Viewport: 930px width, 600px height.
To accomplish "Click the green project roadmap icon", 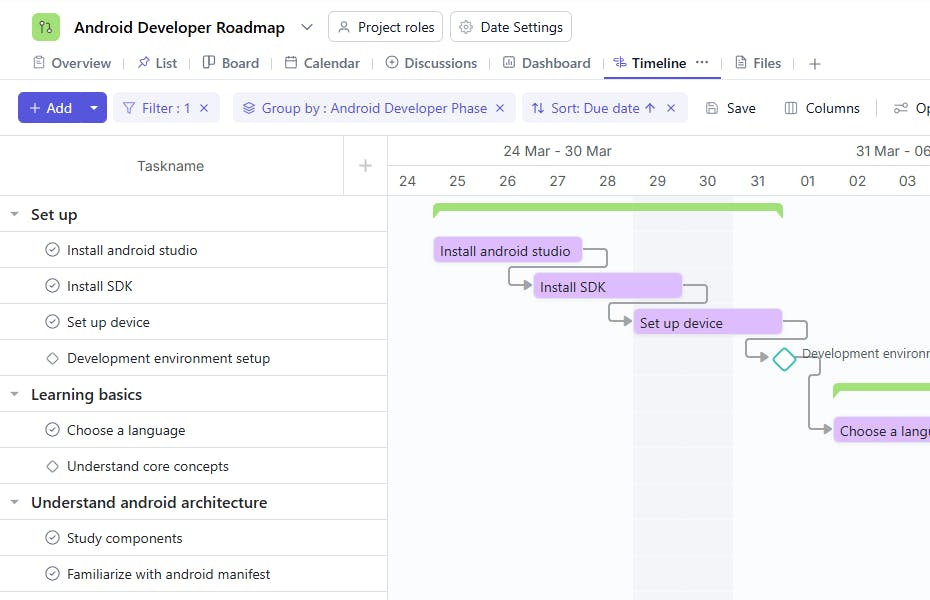I will tap(46, 27).
